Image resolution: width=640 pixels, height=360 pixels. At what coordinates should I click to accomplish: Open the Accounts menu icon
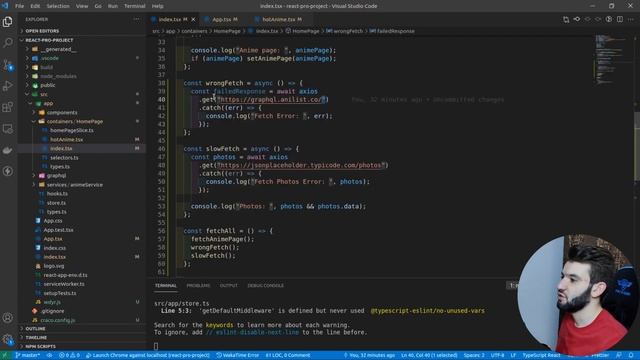pos(8,317)
